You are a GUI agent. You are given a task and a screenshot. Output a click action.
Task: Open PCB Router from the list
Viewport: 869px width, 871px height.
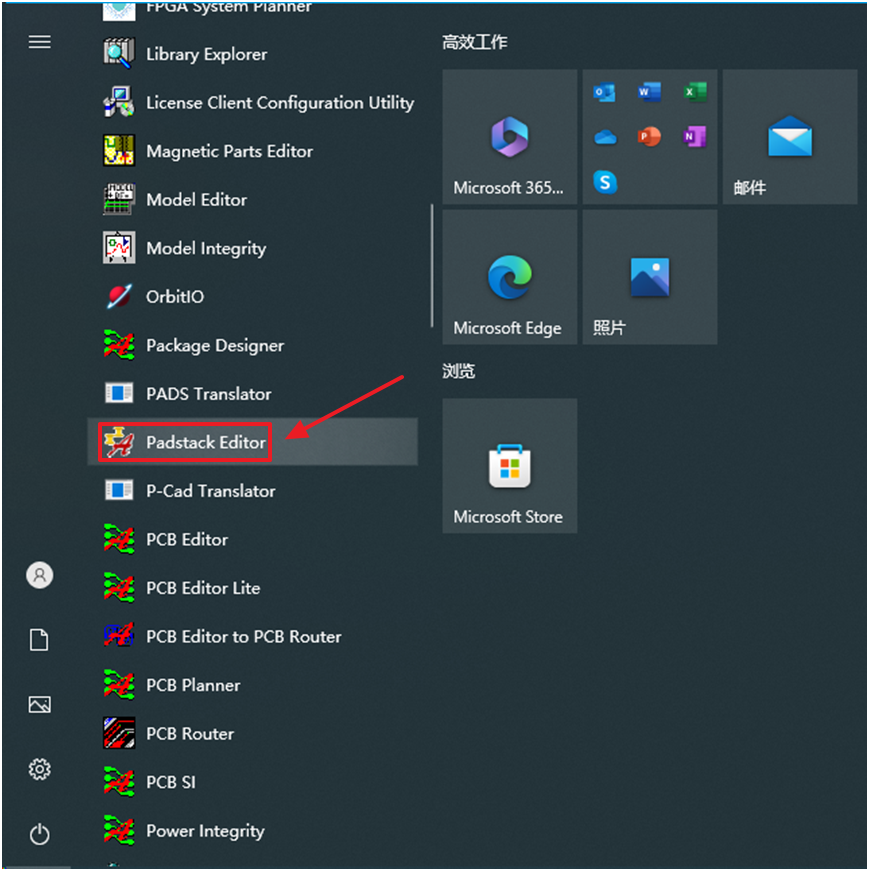[x=190, y=733]
